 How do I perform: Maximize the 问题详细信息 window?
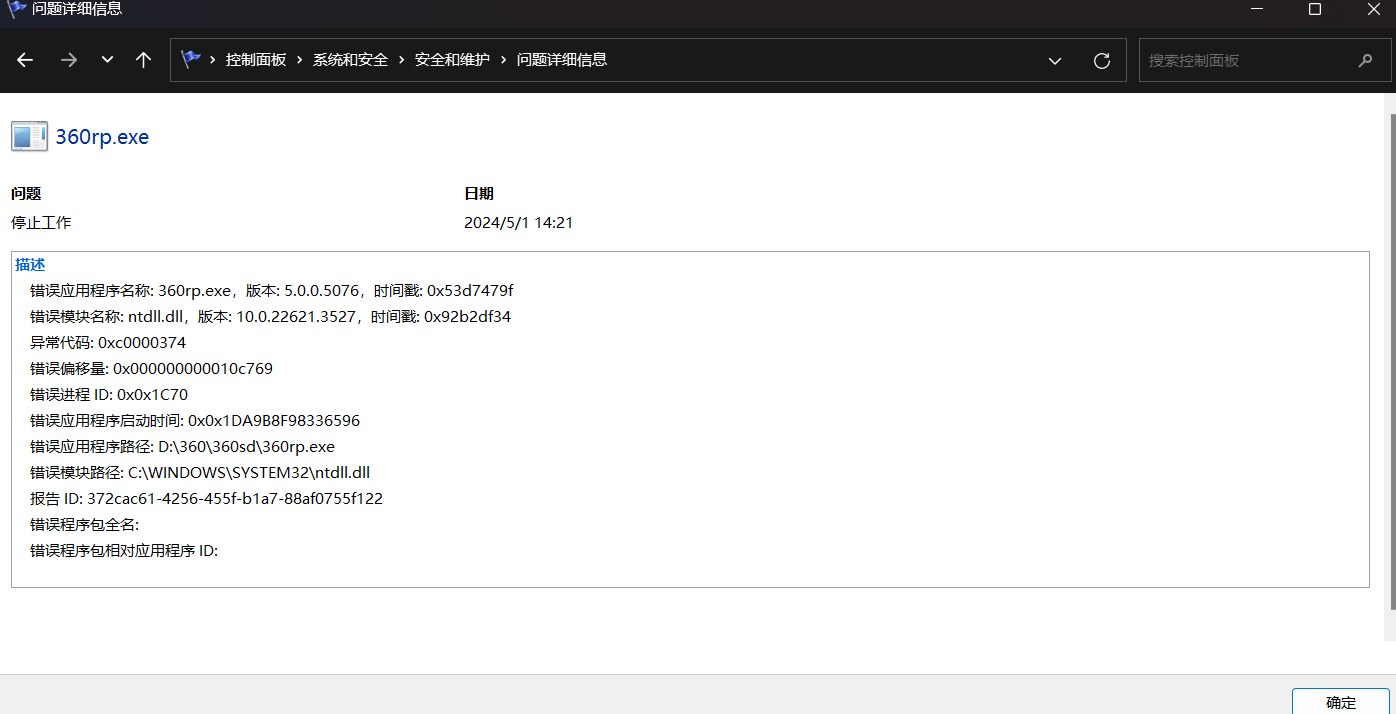[1315, 10]
